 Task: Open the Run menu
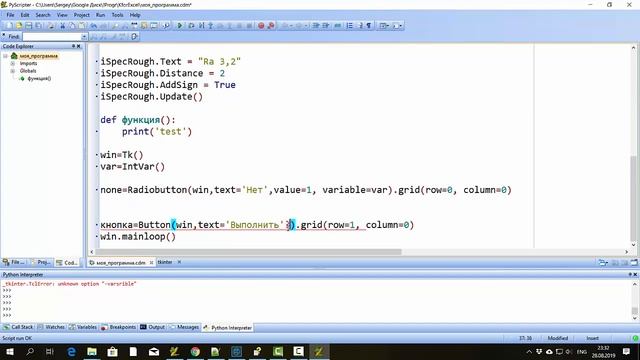pyautogui.click(x=100, y=15)
